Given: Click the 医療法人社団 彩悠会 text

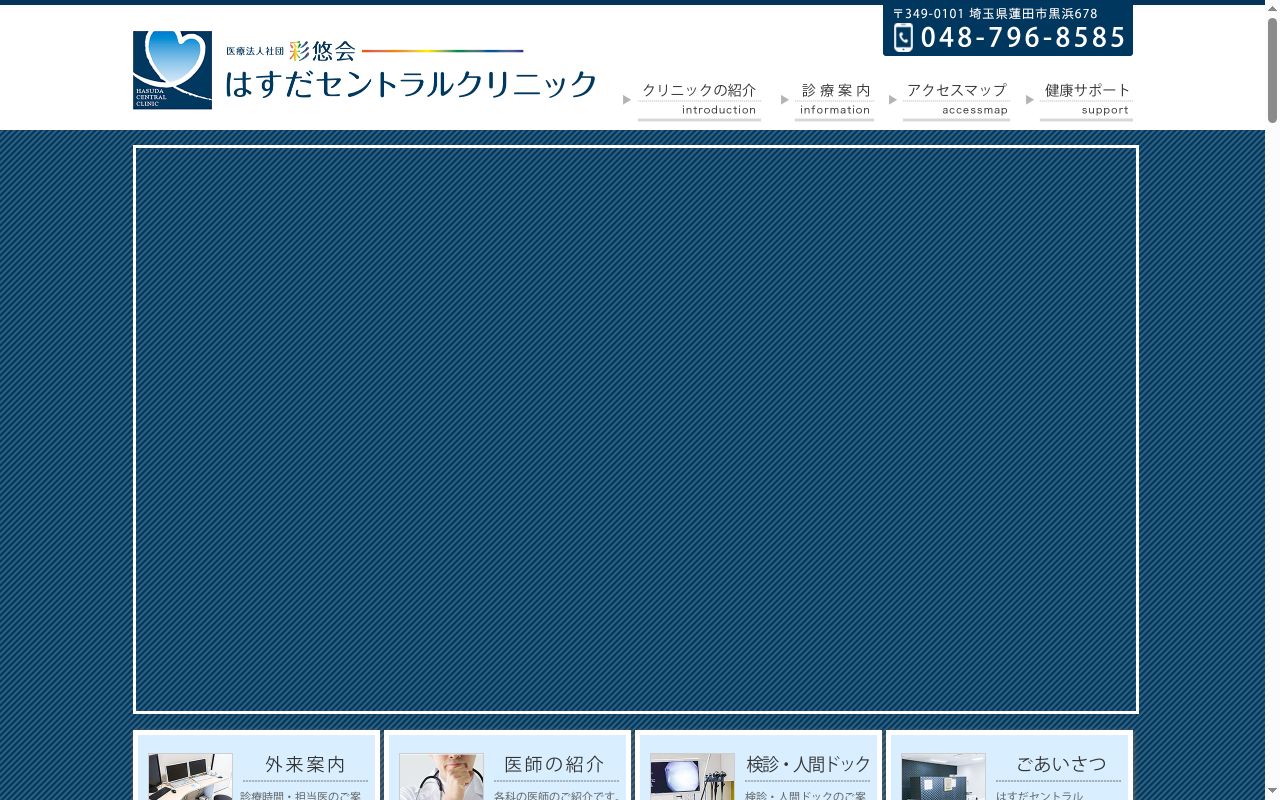Looking at the screenshot, I should (x=291, y=50).
